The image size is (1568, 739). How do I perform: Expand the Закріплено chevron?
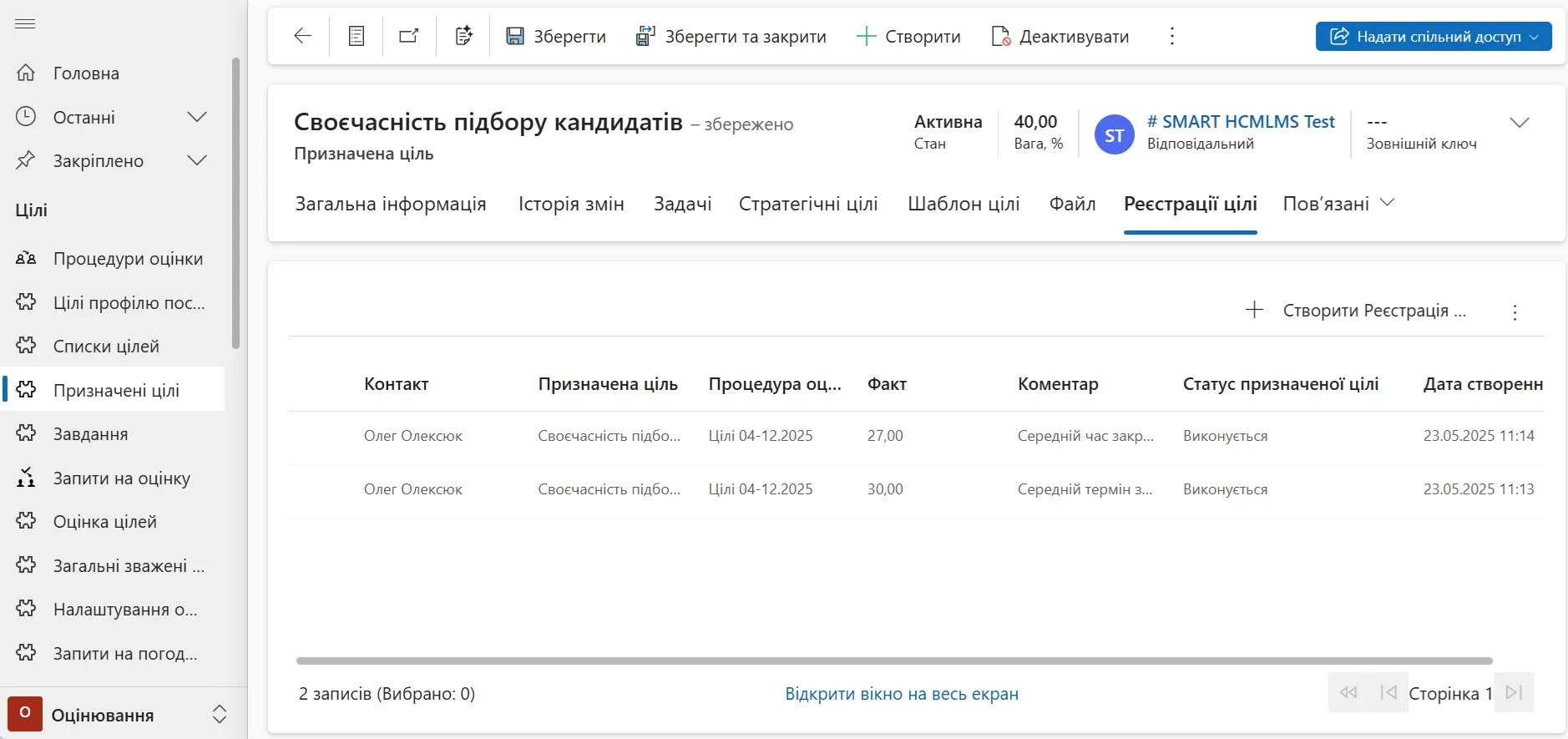pyautogui.click(x=197, y=160)
